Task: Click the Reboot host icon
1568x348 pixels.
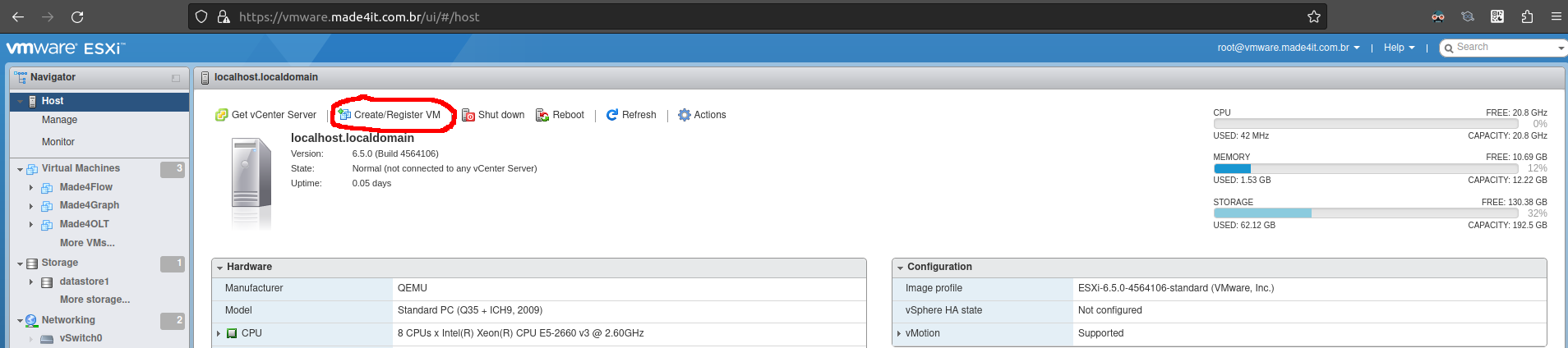Action: [542, 115]
